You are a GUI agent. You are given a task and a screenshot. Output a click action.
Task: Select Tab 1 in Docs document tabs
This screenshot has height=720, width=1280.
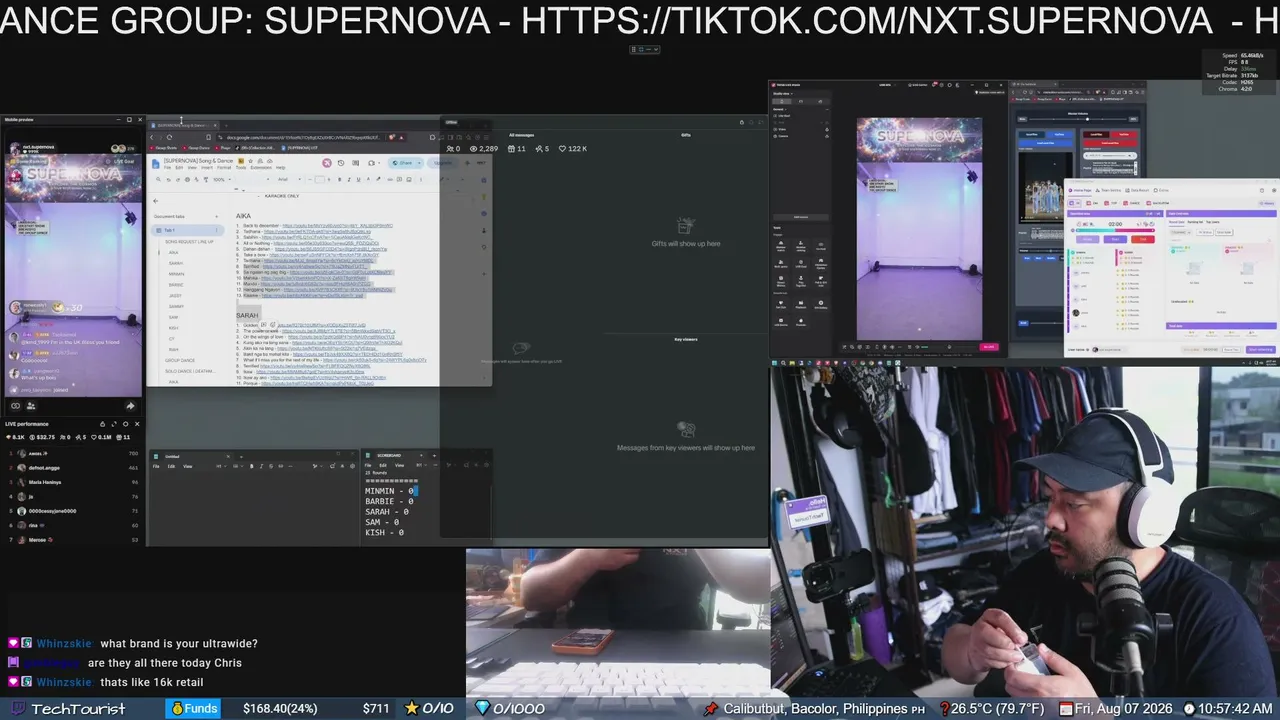(186, 230)
